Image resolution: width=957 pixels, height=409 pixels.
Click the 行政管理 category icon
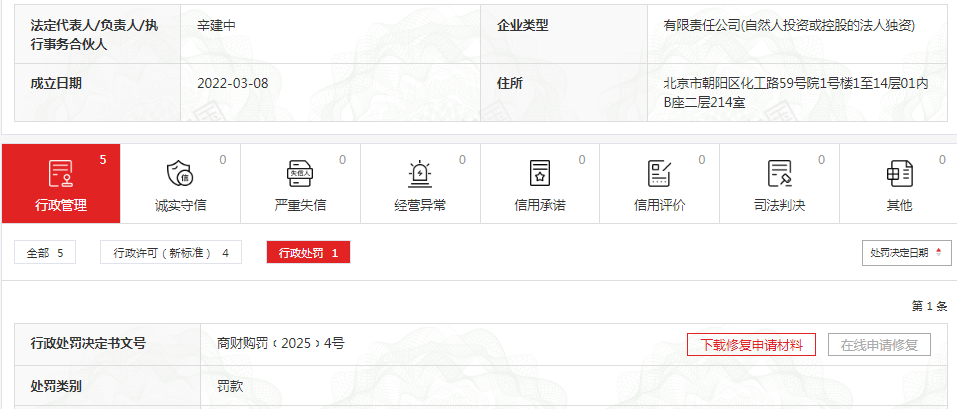point(61,173)
